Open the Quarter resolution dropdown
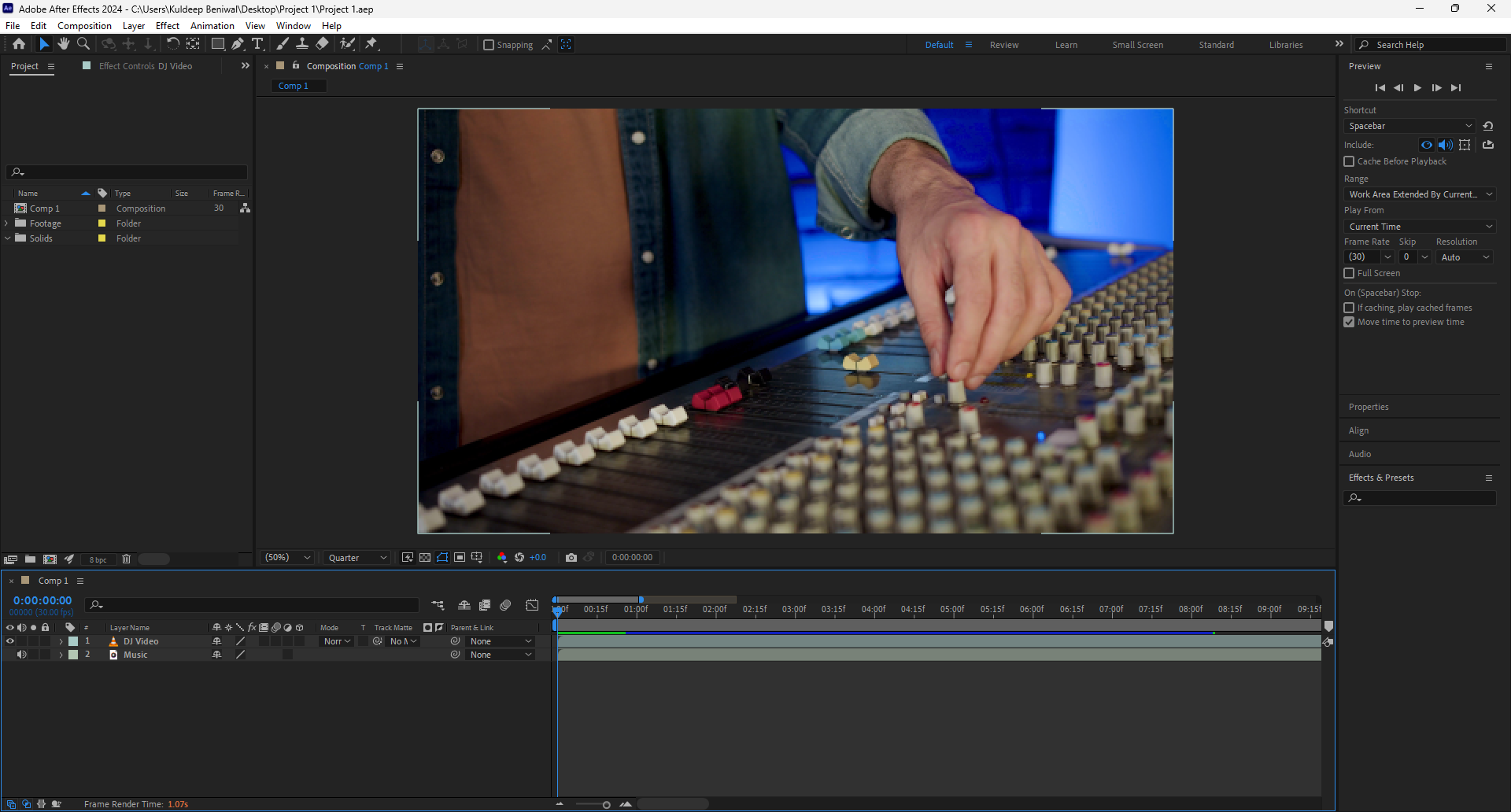The height and width of the screenshot is (812, 1511). coord(358,558)
